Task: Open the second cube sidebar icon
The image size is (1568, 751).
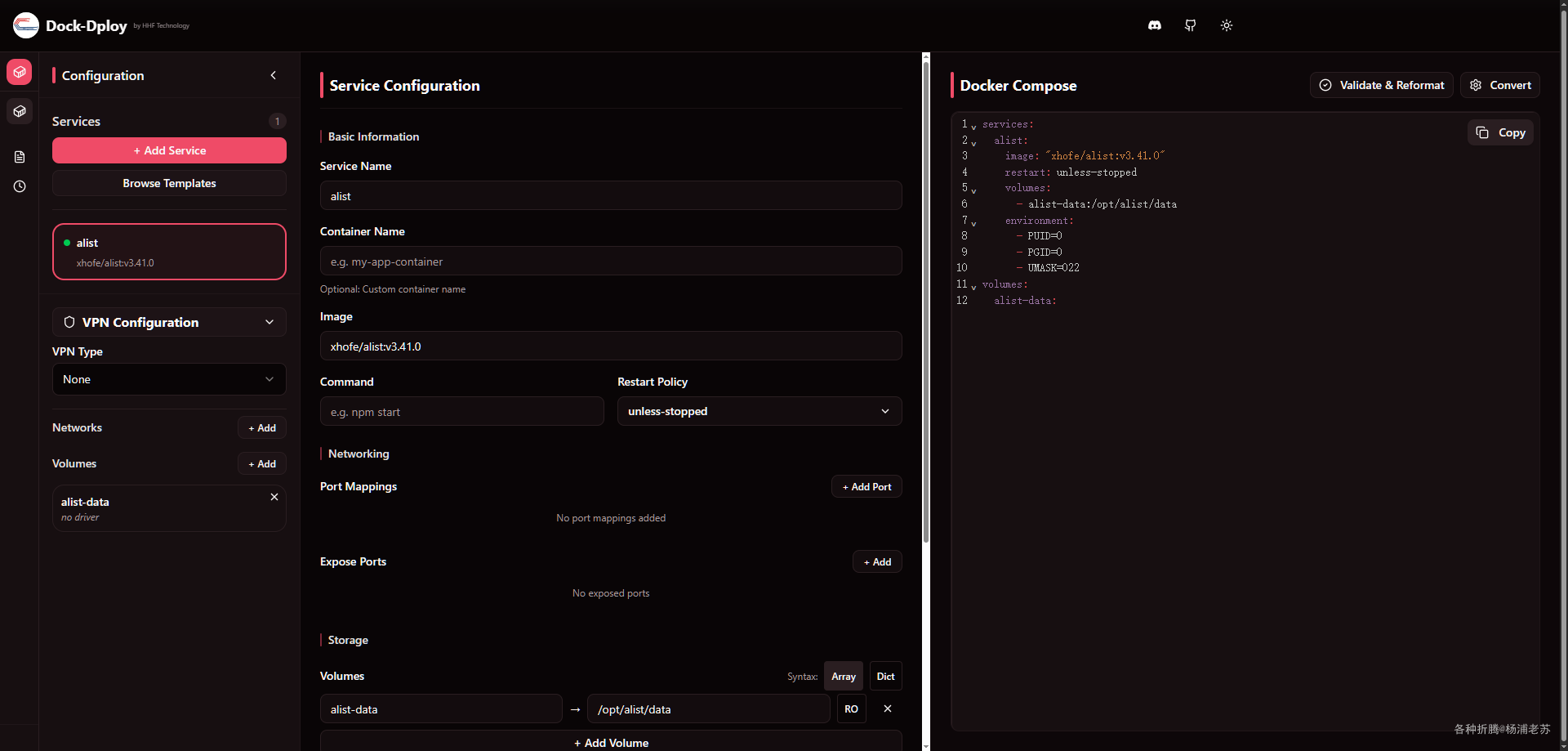Action: 20,111
